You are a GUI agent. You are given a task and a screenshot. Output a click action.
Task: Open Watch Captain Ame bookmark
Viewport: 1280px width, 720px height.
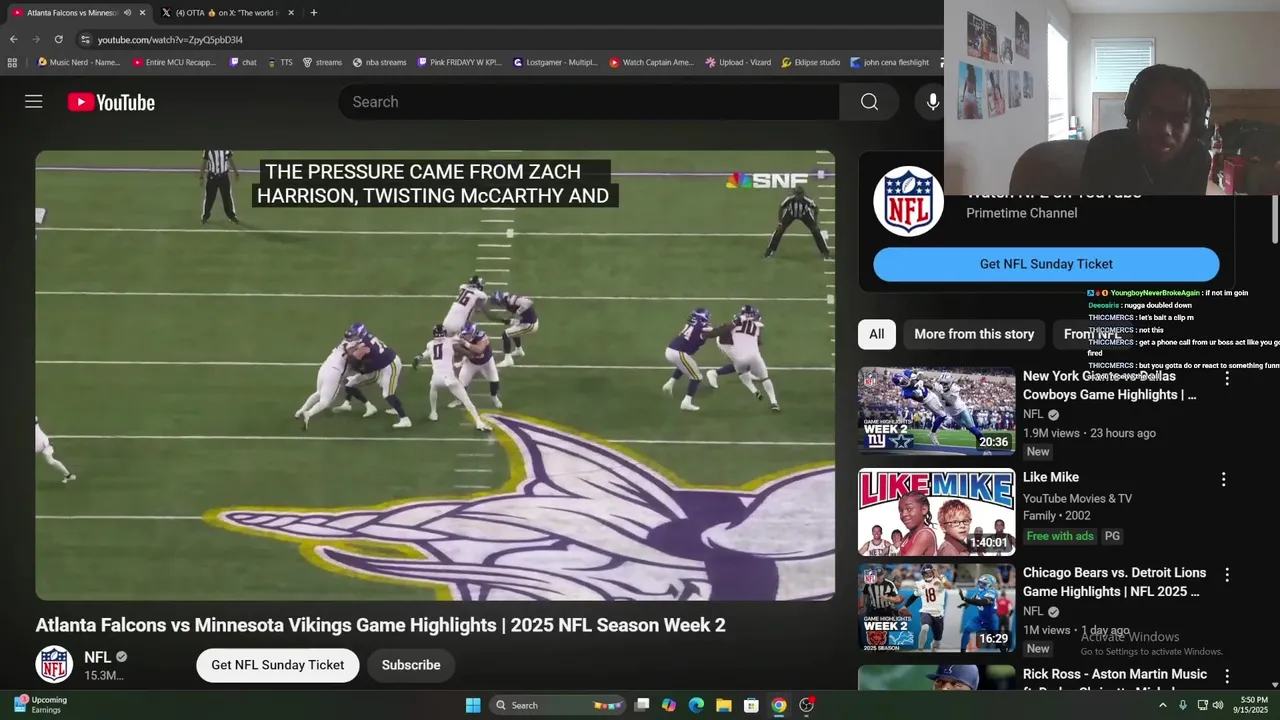pos(652,62)
